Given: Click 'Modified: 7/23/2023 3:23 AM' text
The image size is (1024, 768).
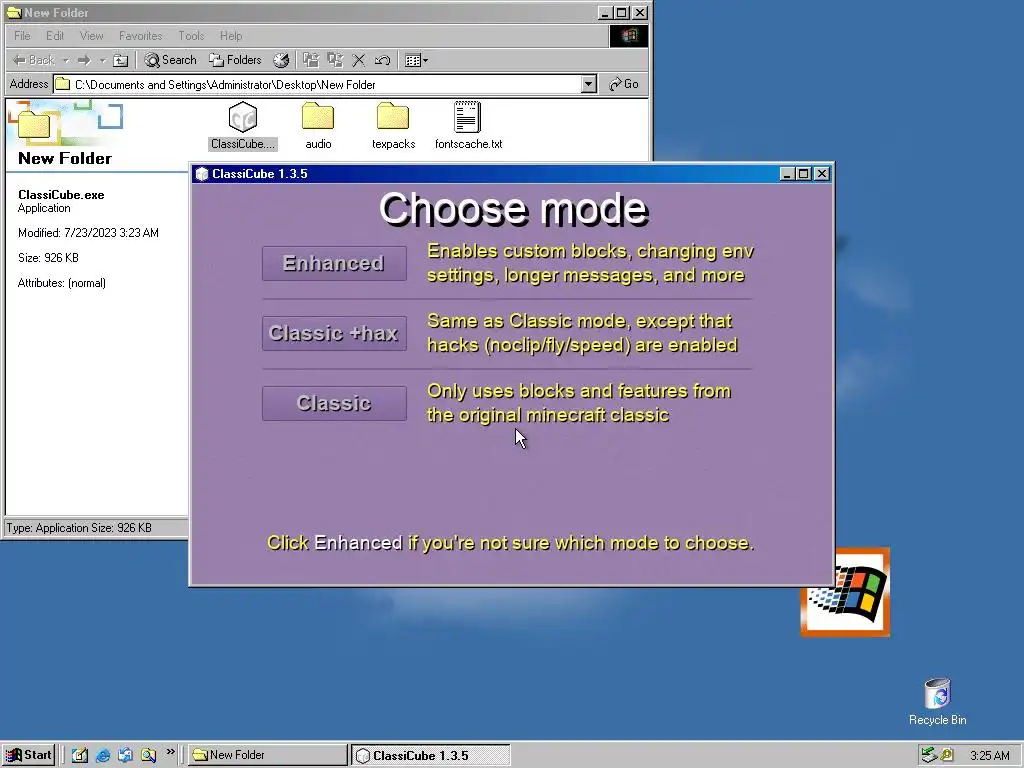Looking at the screenshot, I should coord(88,232).
